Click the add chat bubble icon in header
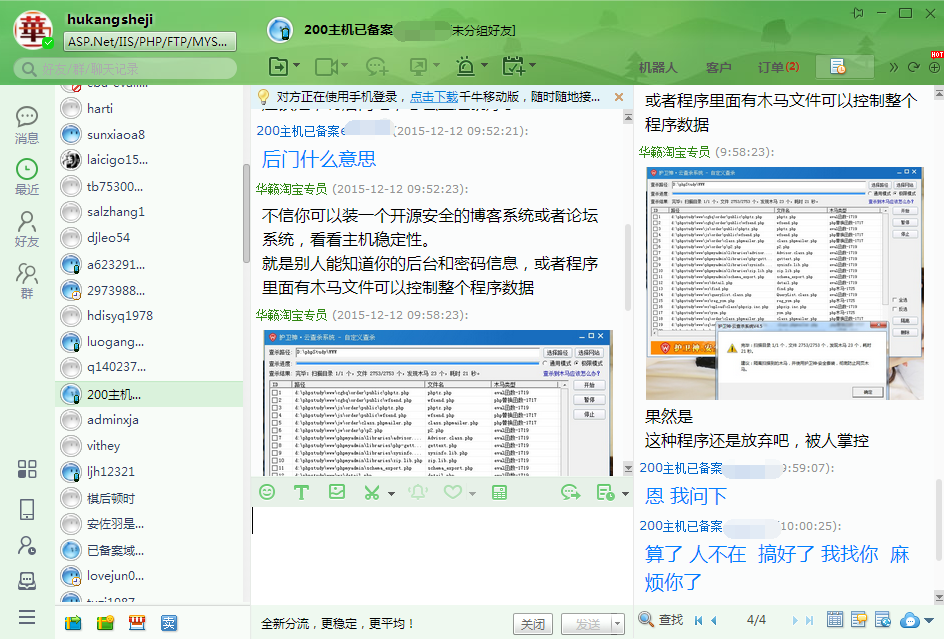The height and width of the screenshot is (639, 944). 377,66
